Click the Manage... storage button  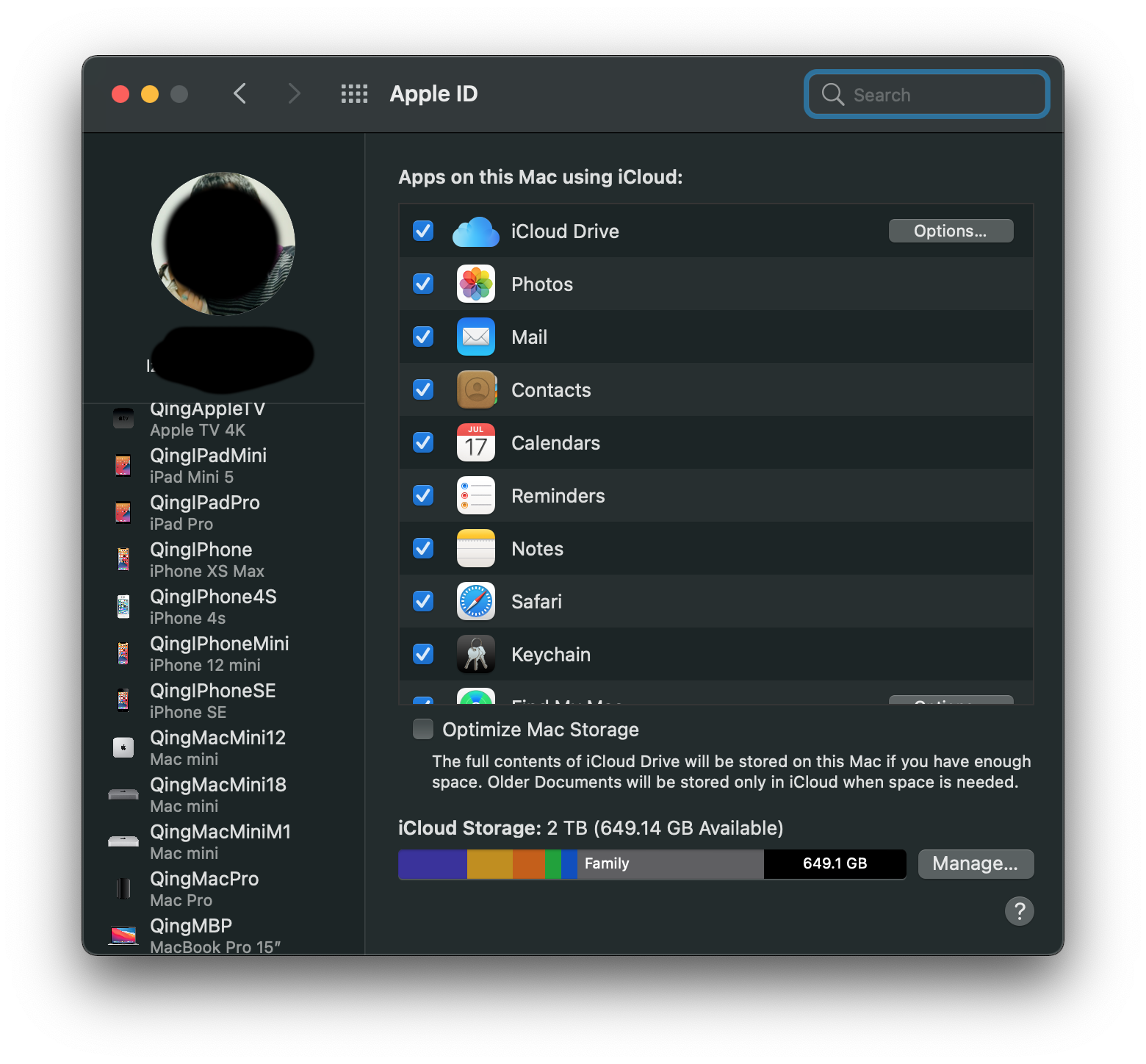click(x=976, y=864)
